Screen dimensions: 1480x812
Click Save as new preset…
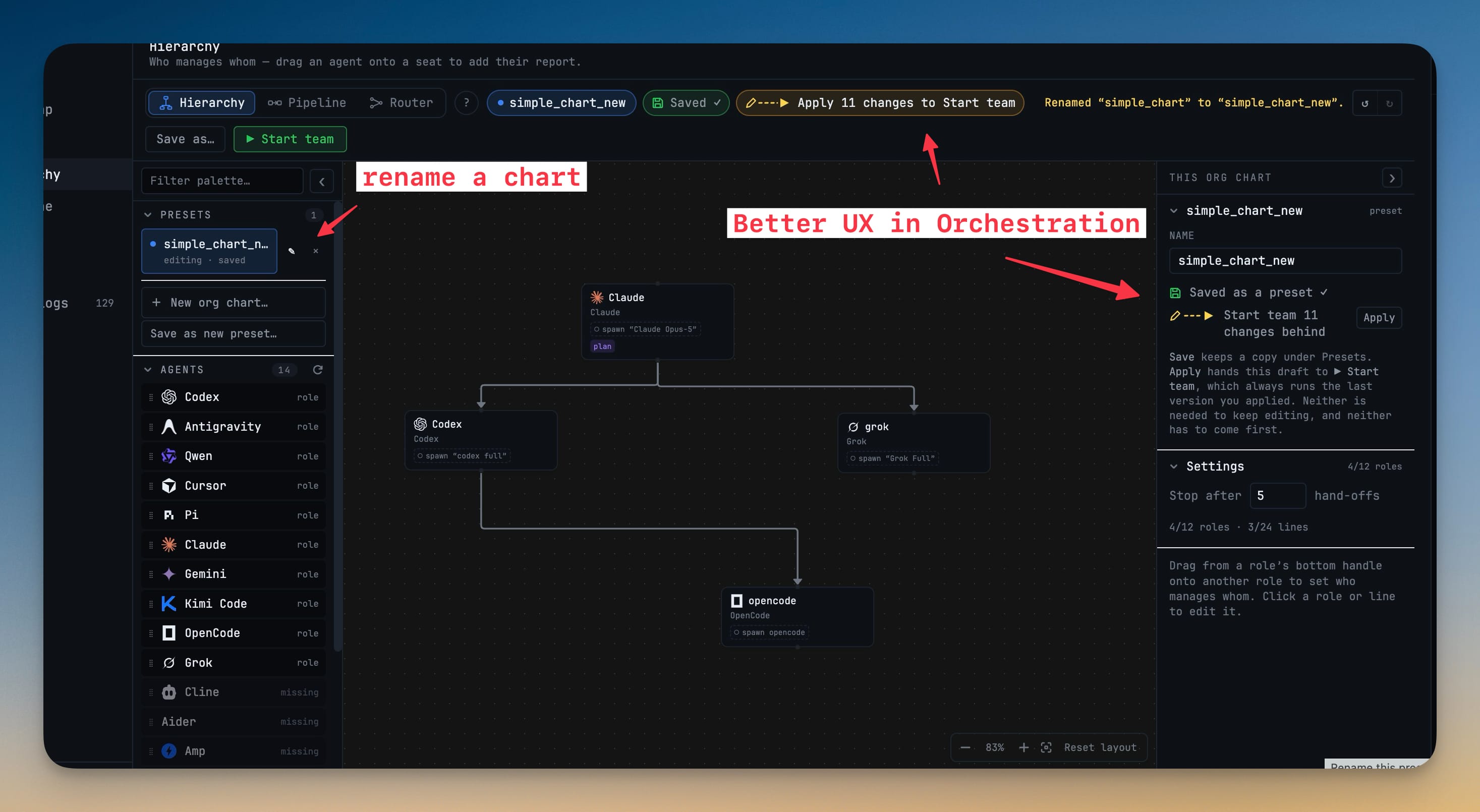[233, 334]
